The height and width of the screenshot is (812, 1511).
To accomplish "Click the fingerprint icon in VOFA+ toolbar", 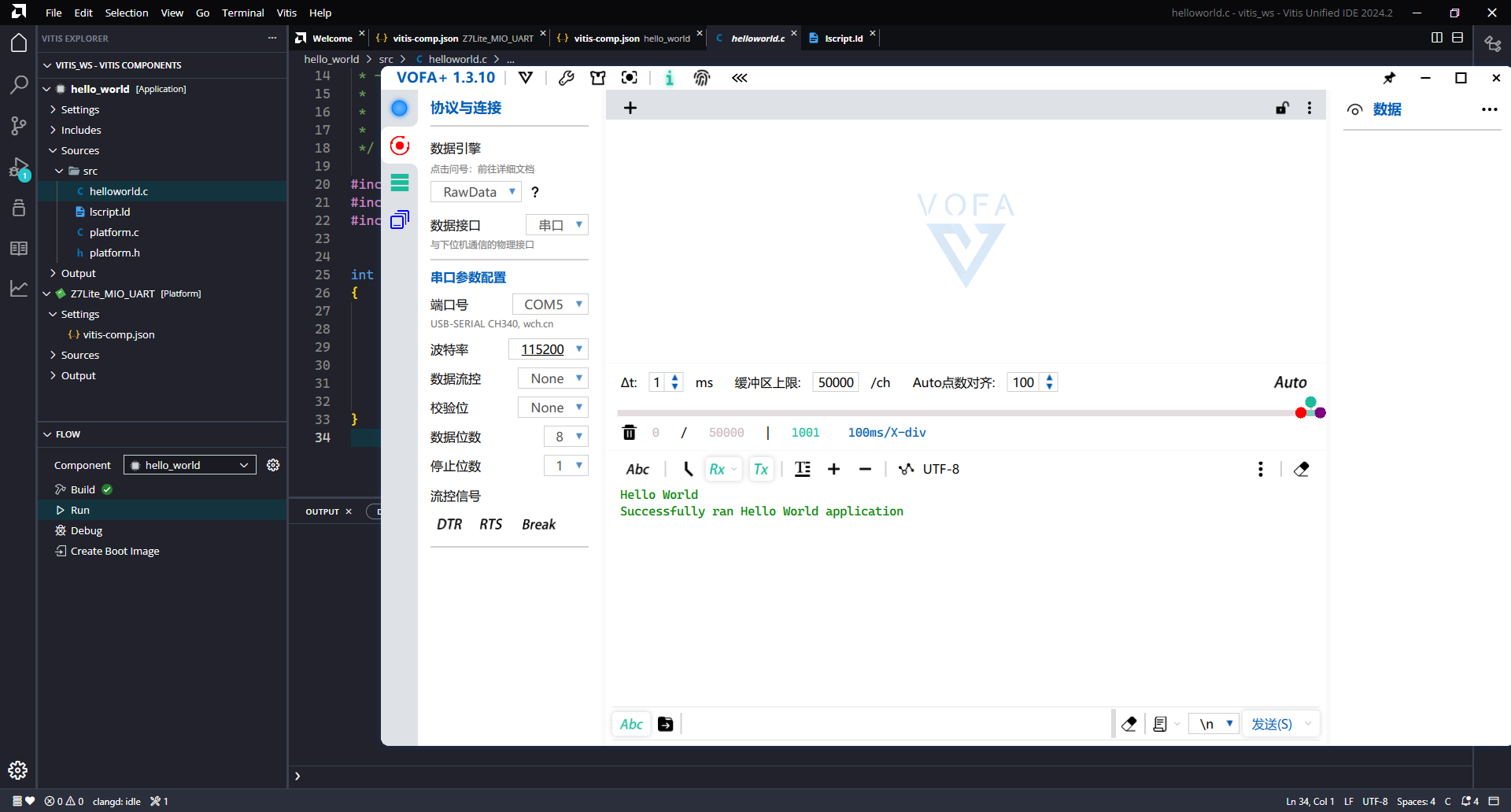I will click(702, 78).
